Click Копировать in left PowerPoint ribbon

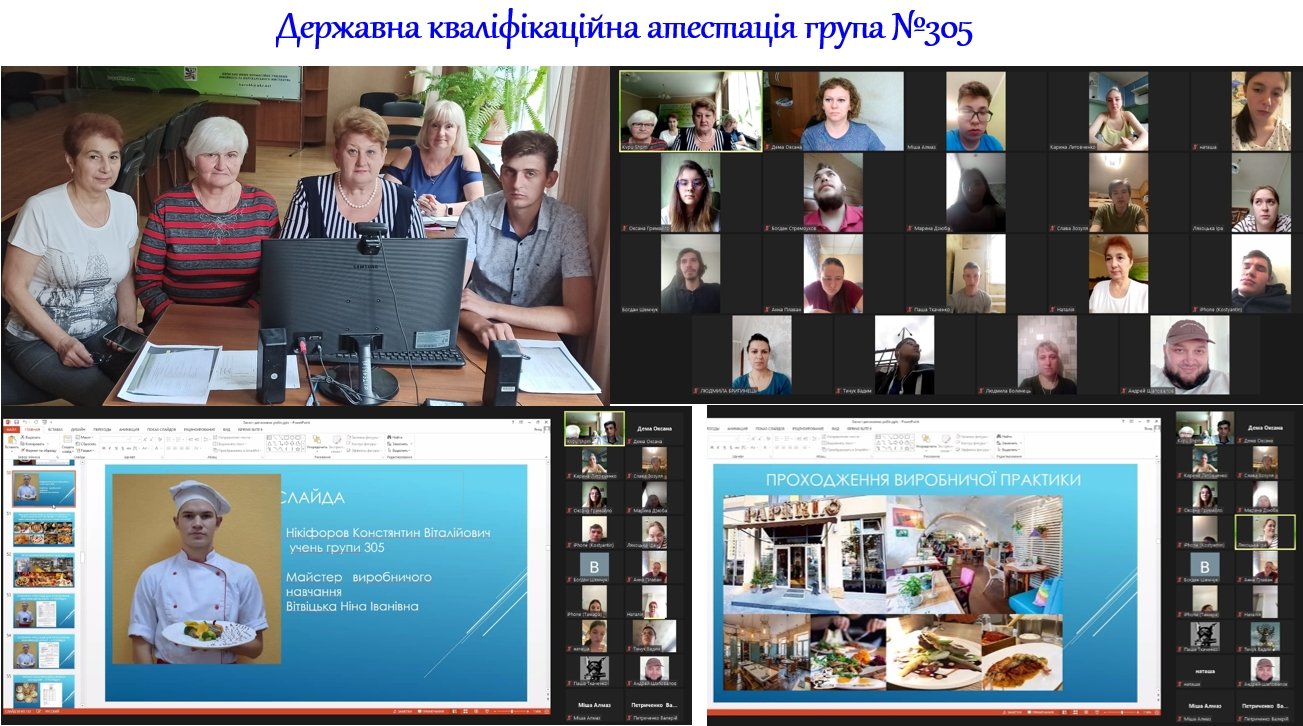[x=34, y=444]
